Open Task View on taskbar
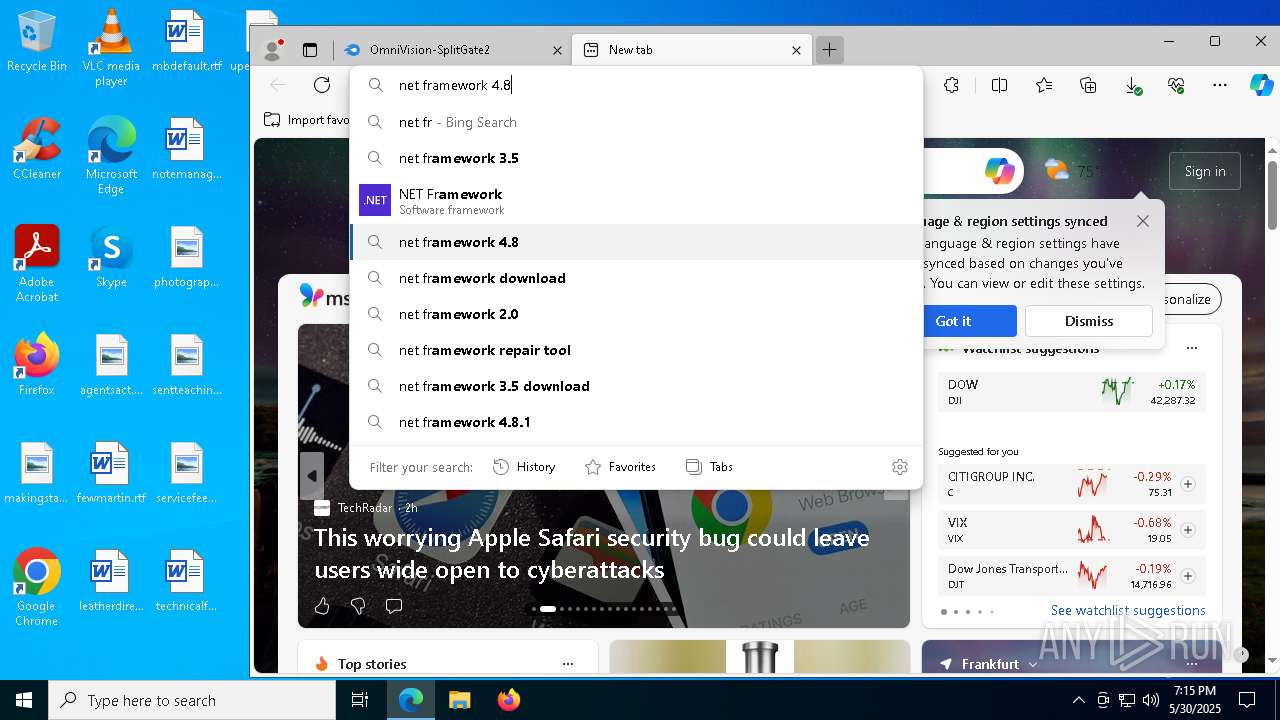This screenshot has height=720, width=1280. [360, 700]
